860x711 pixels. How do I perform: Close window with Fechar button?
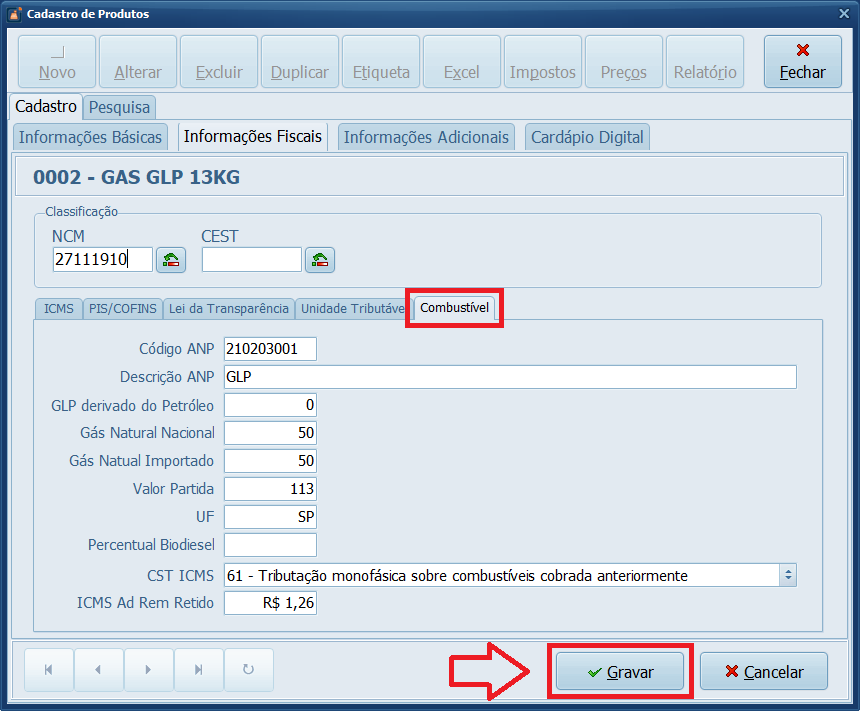802,61
